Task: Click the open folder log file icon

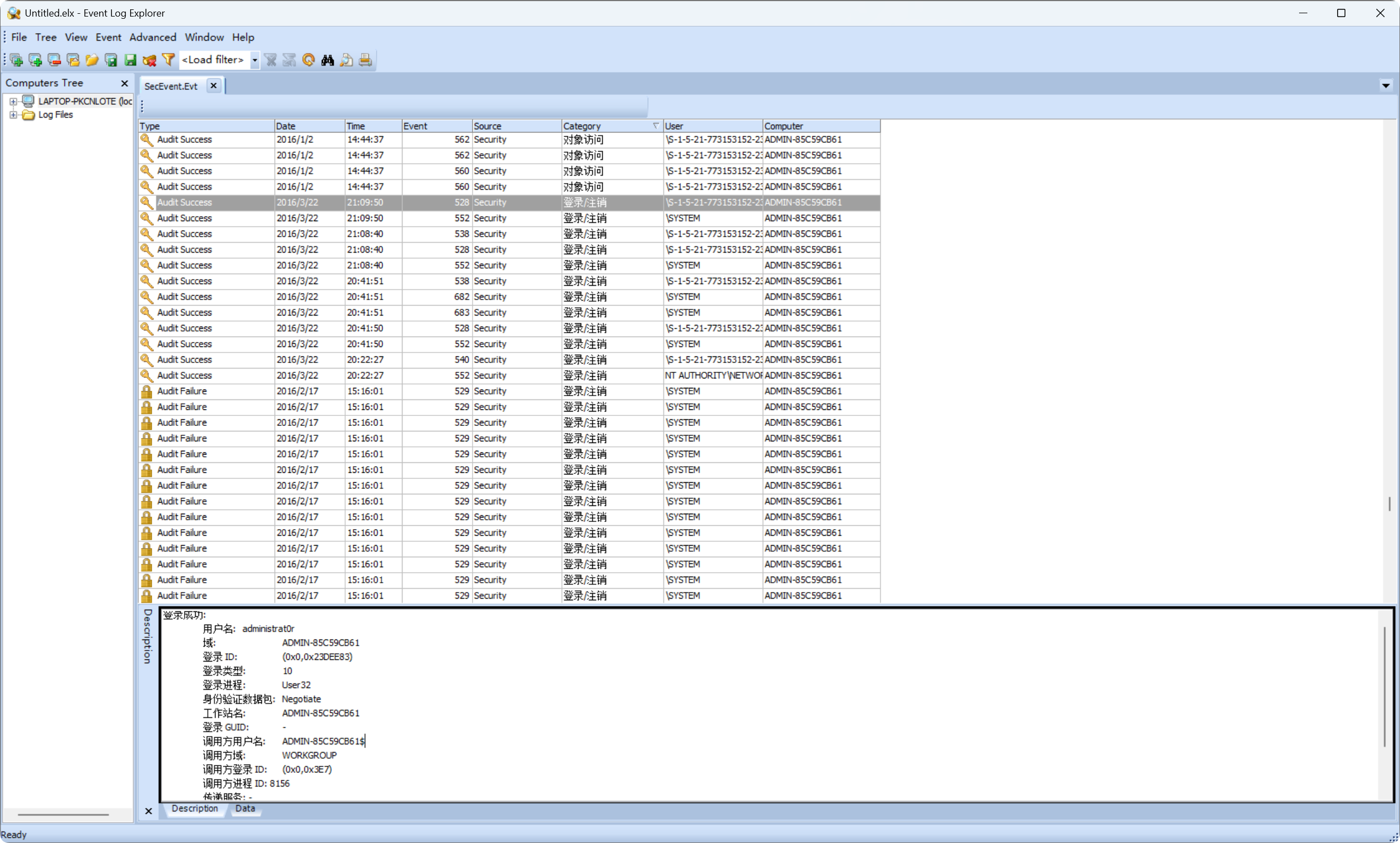Action: pos(92,60)
